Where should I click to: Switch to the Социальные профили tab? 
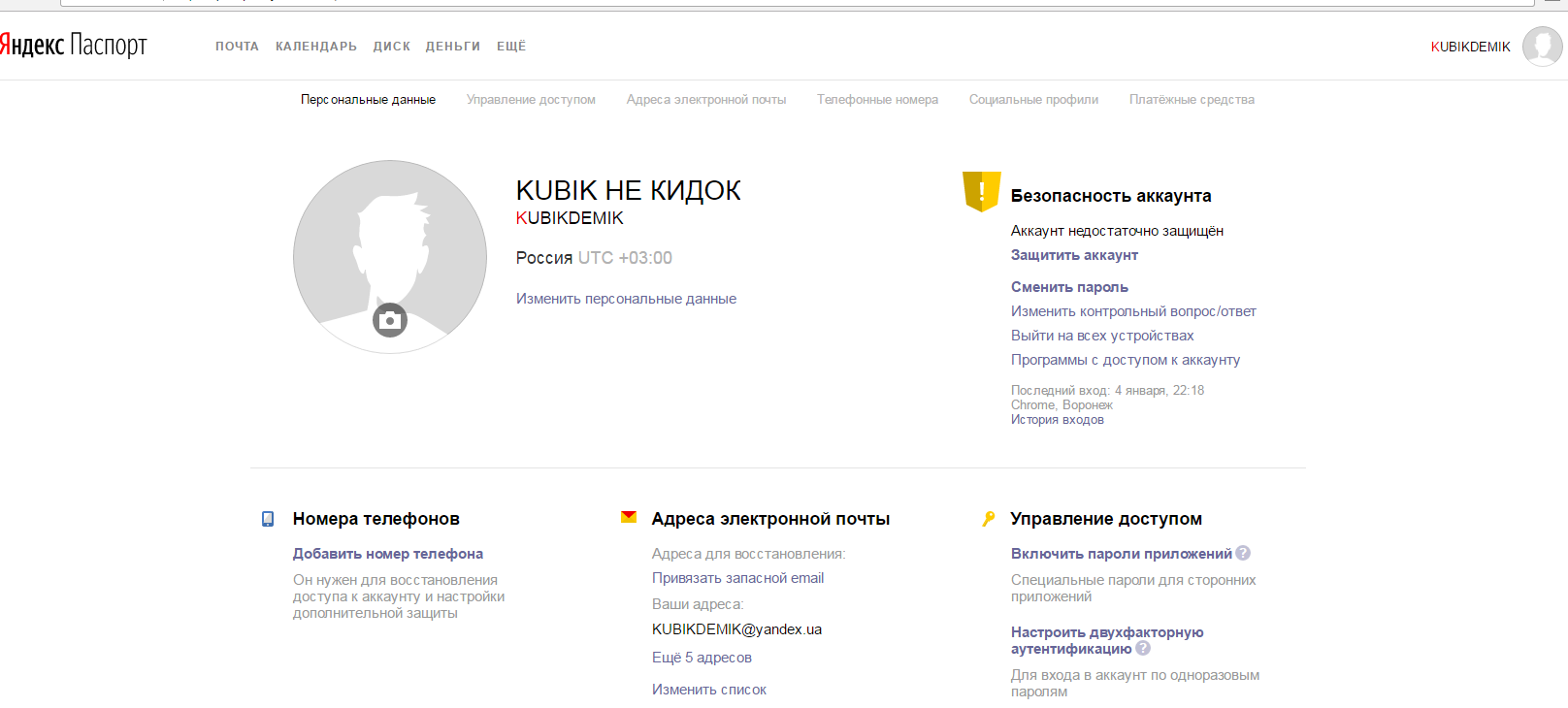click(1034, 100)
